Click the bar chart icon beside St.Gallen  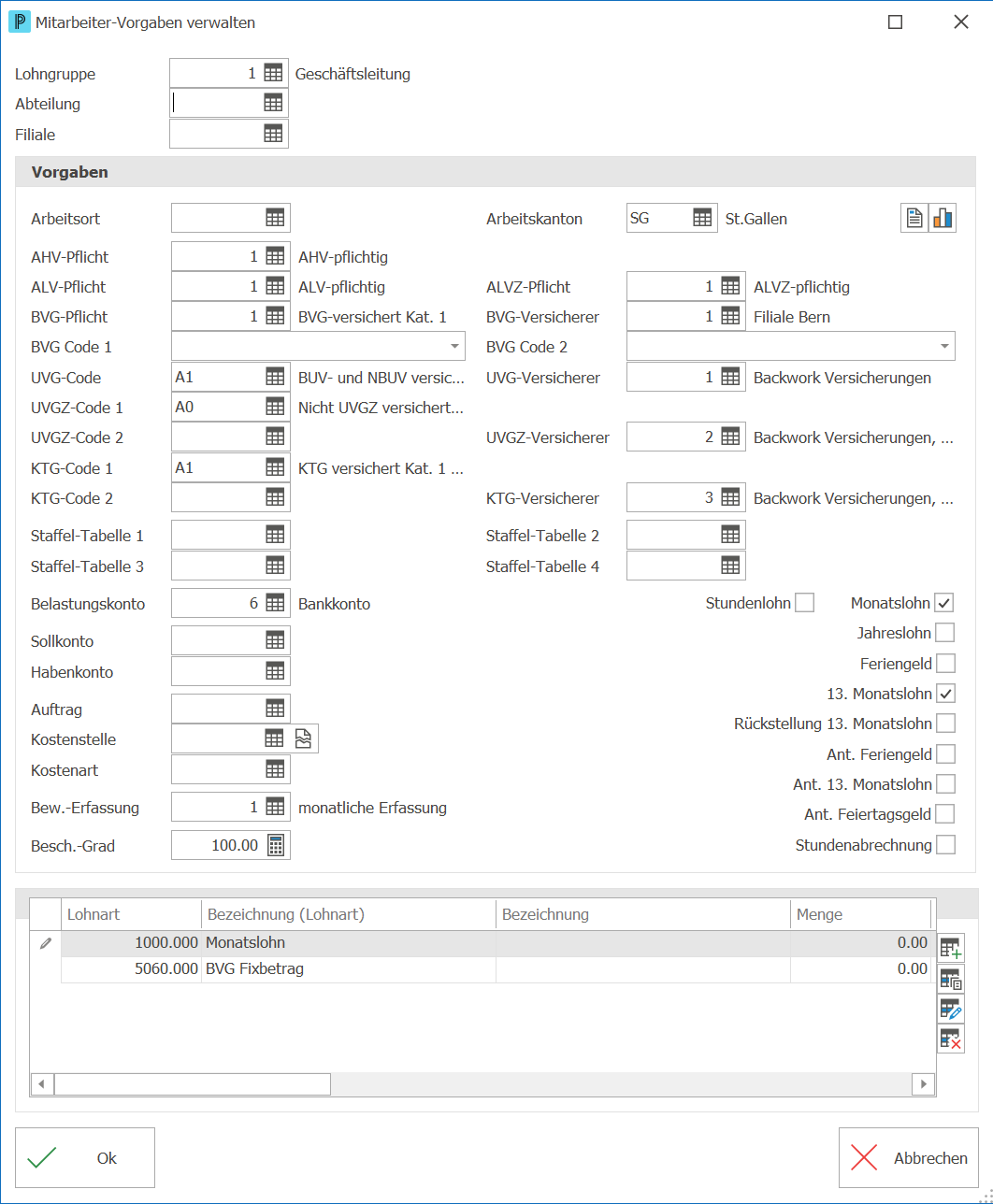[x=943, y=218]
